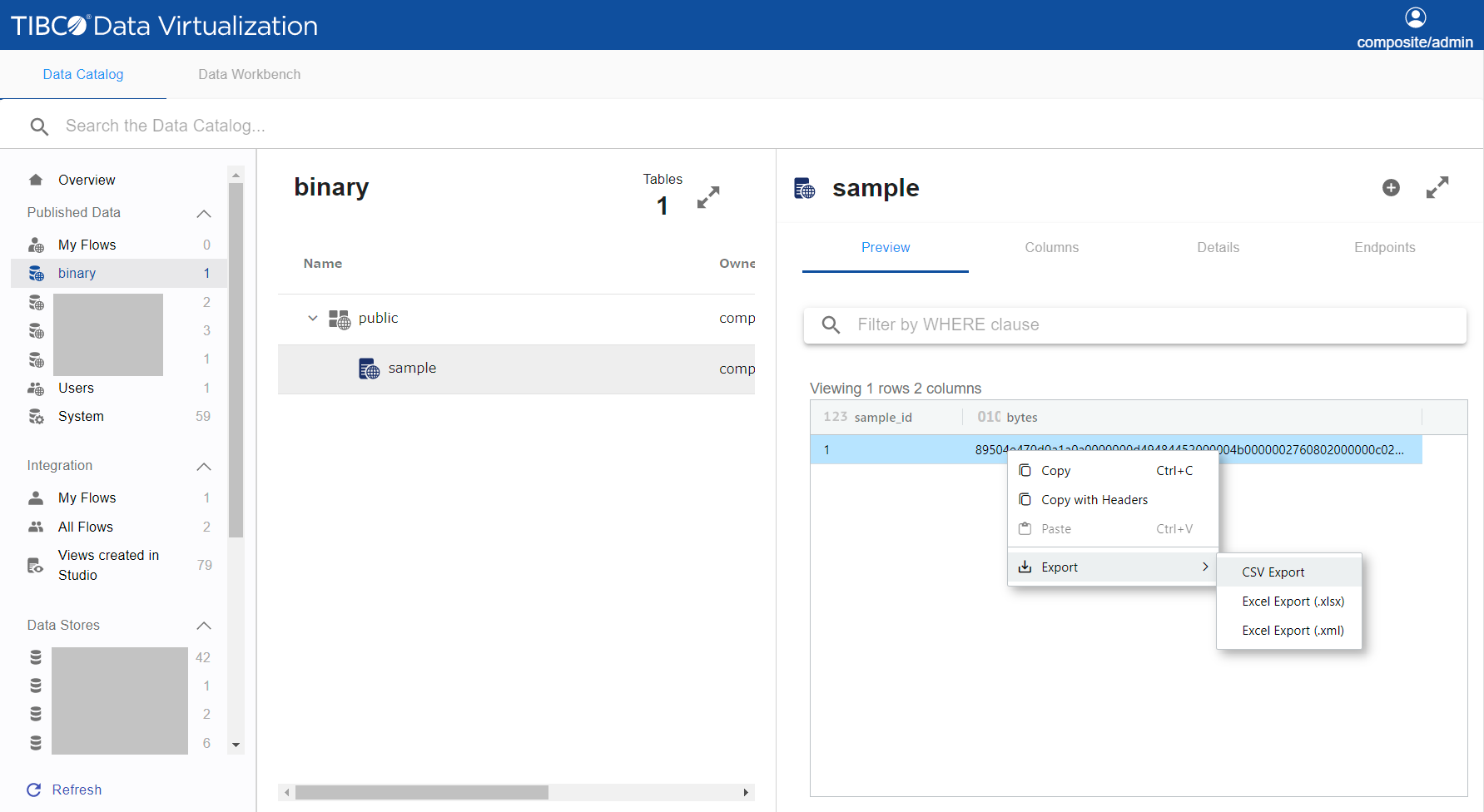
Task: Click the sample table icon in the header
Action: click(x=805, y=188)
